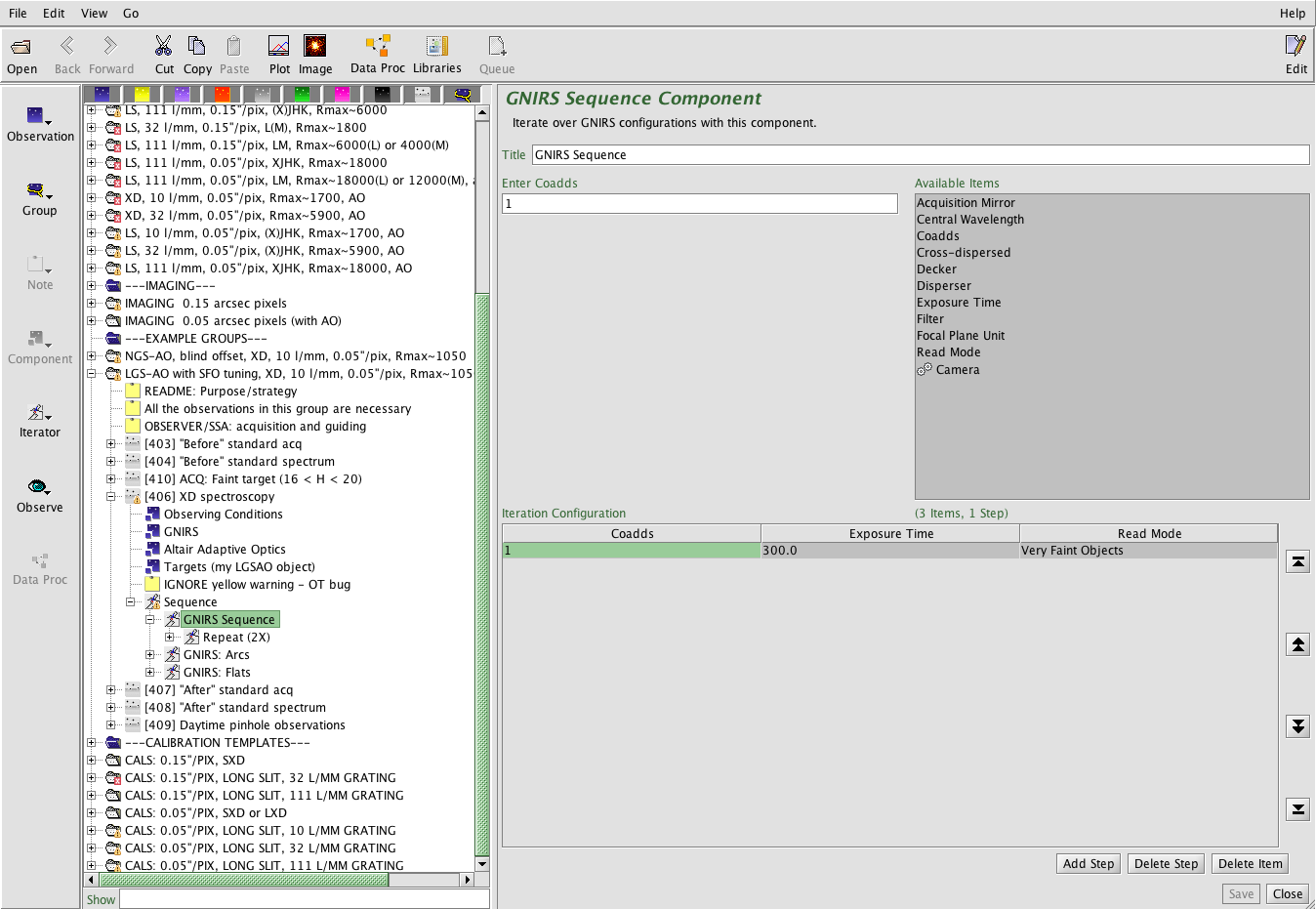Expand [410] ACQ: Faint target
The image size is (1316, 909).
coord(111,479)
